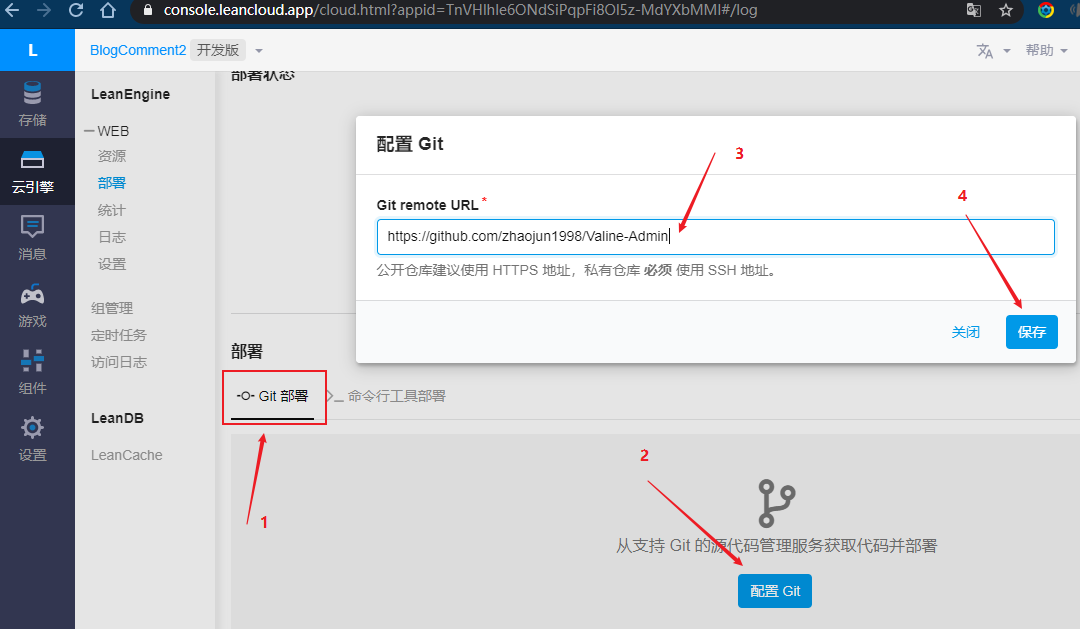
Task: Click the LeanCloud L logo
Action: [x=32, y=50]
